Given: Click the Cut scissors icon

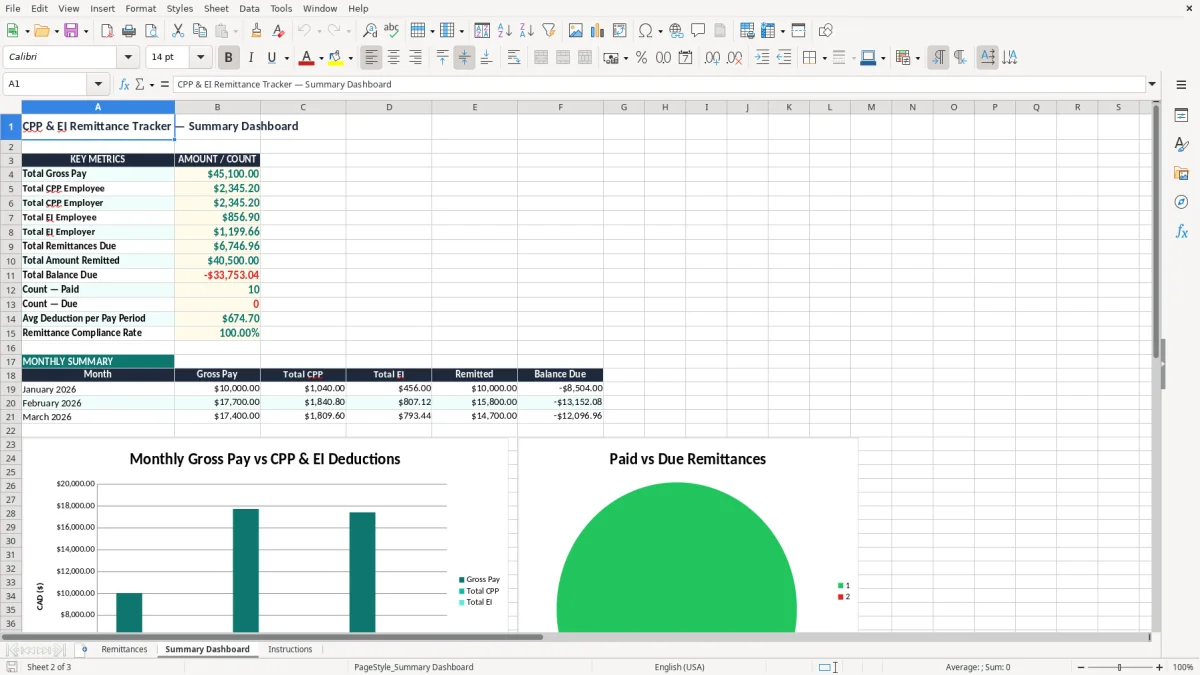Looking at the screenshot, I should [178, 31].
